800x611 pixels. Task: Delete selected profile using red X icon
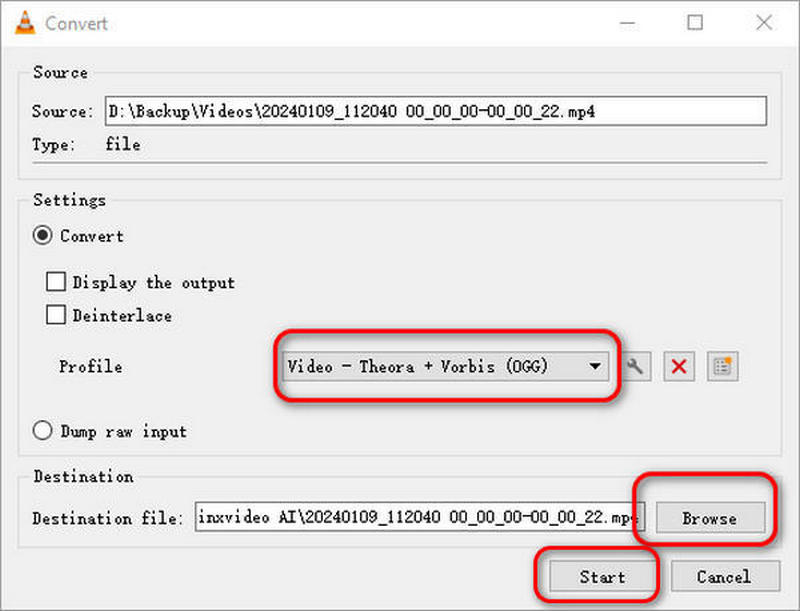[679, 367]
